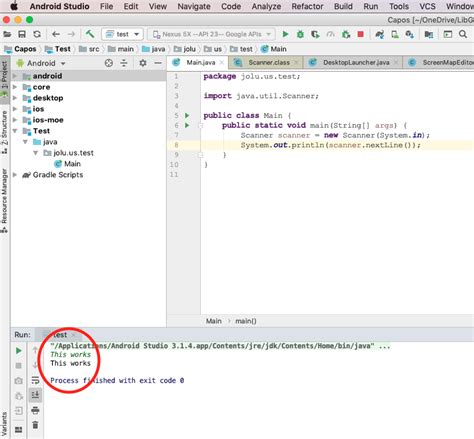
Task: Toggle scroll to end in Run console
Action: (x=35, y=395)
